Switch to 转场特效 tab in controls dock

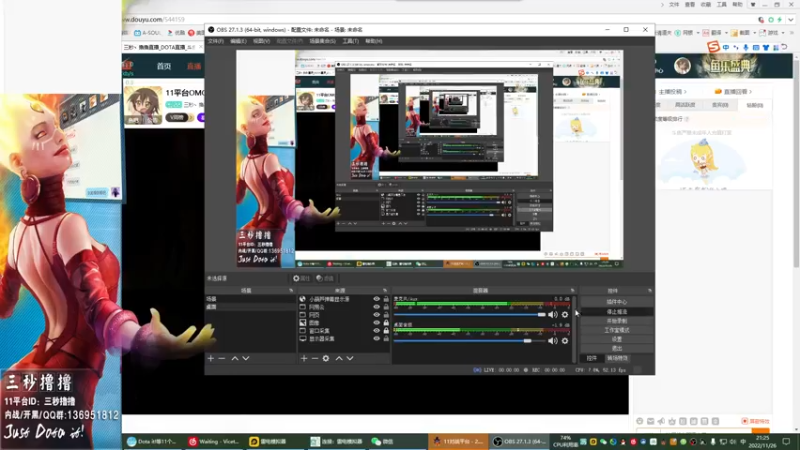(617, 358)
